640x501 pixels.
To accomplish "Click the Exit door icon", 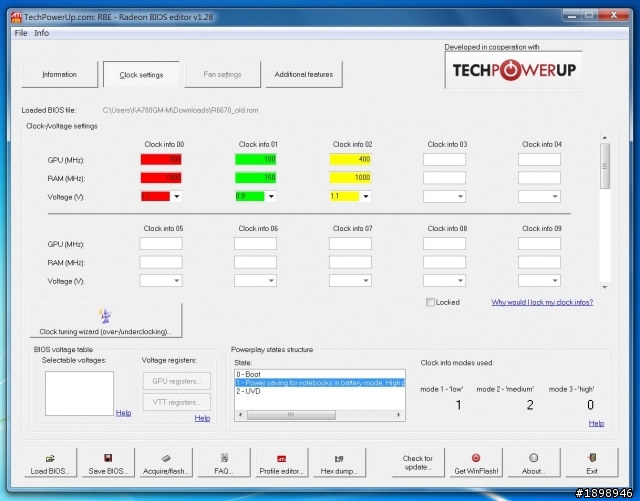I will click(x=592, y=458).
